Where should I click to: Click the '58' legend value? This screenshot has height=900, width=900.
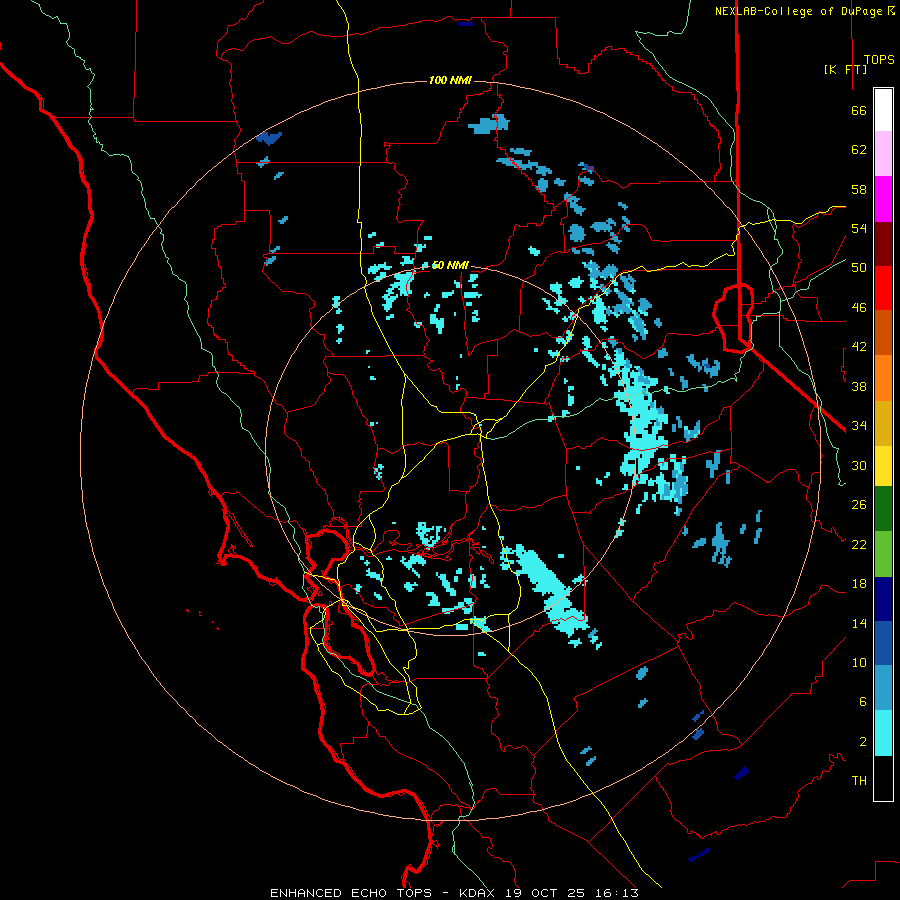click(859, 189)
